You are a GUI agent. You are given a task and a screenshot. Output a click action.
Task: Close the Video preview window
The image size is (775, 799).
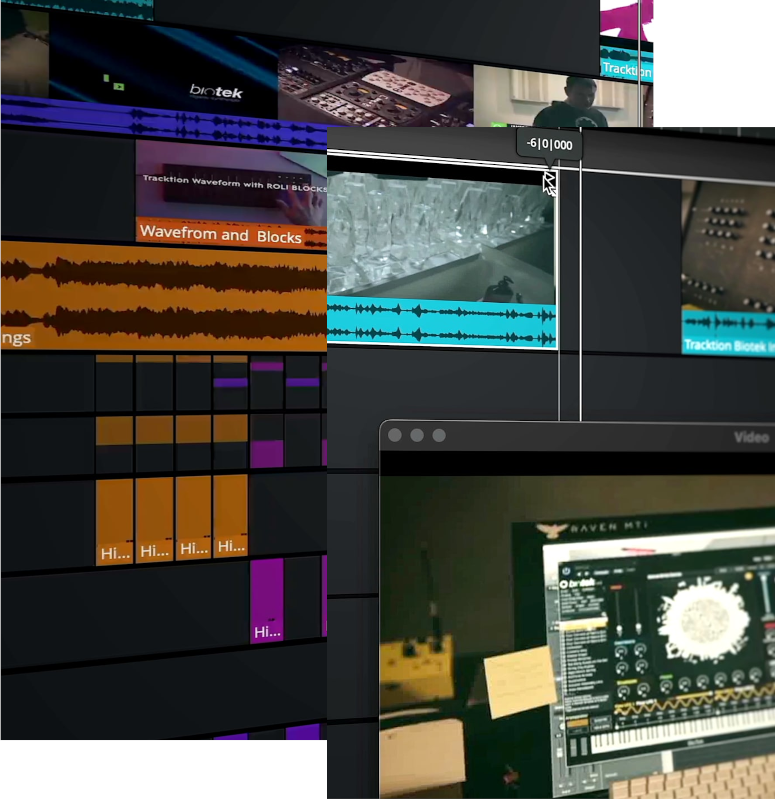click(x=395, y=435)
